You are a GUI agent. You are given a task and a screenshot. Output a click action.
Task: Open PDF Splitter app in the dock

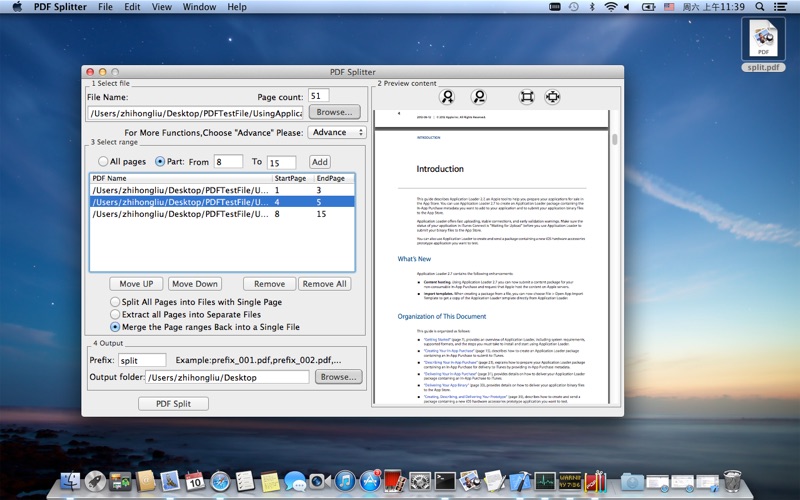[x=595, y=481]
